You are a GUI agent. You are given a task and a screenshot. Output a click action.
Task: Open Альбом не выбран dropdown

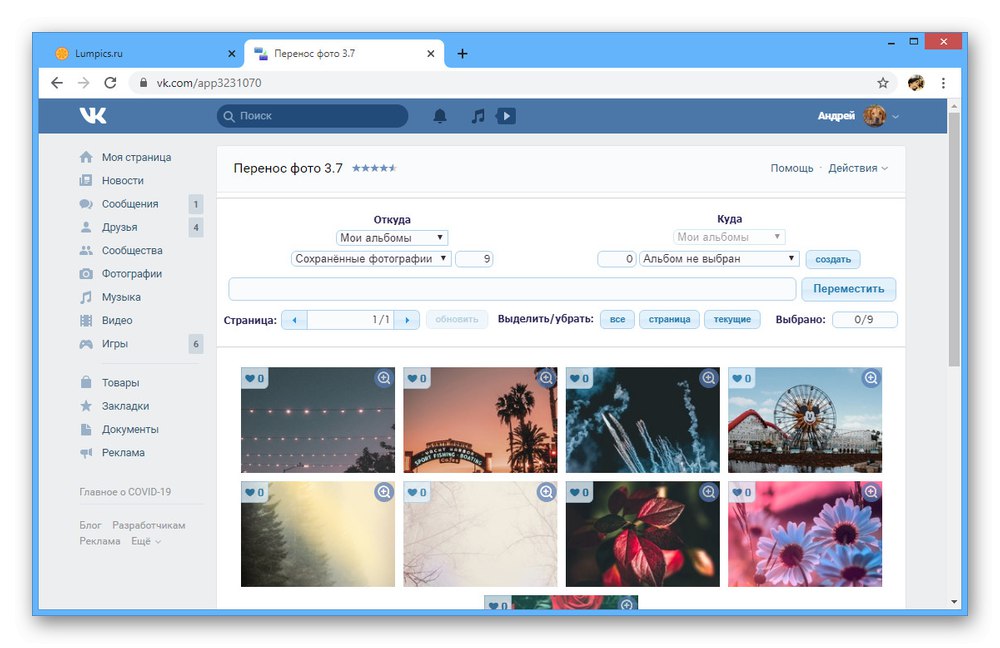pos(719,258)
